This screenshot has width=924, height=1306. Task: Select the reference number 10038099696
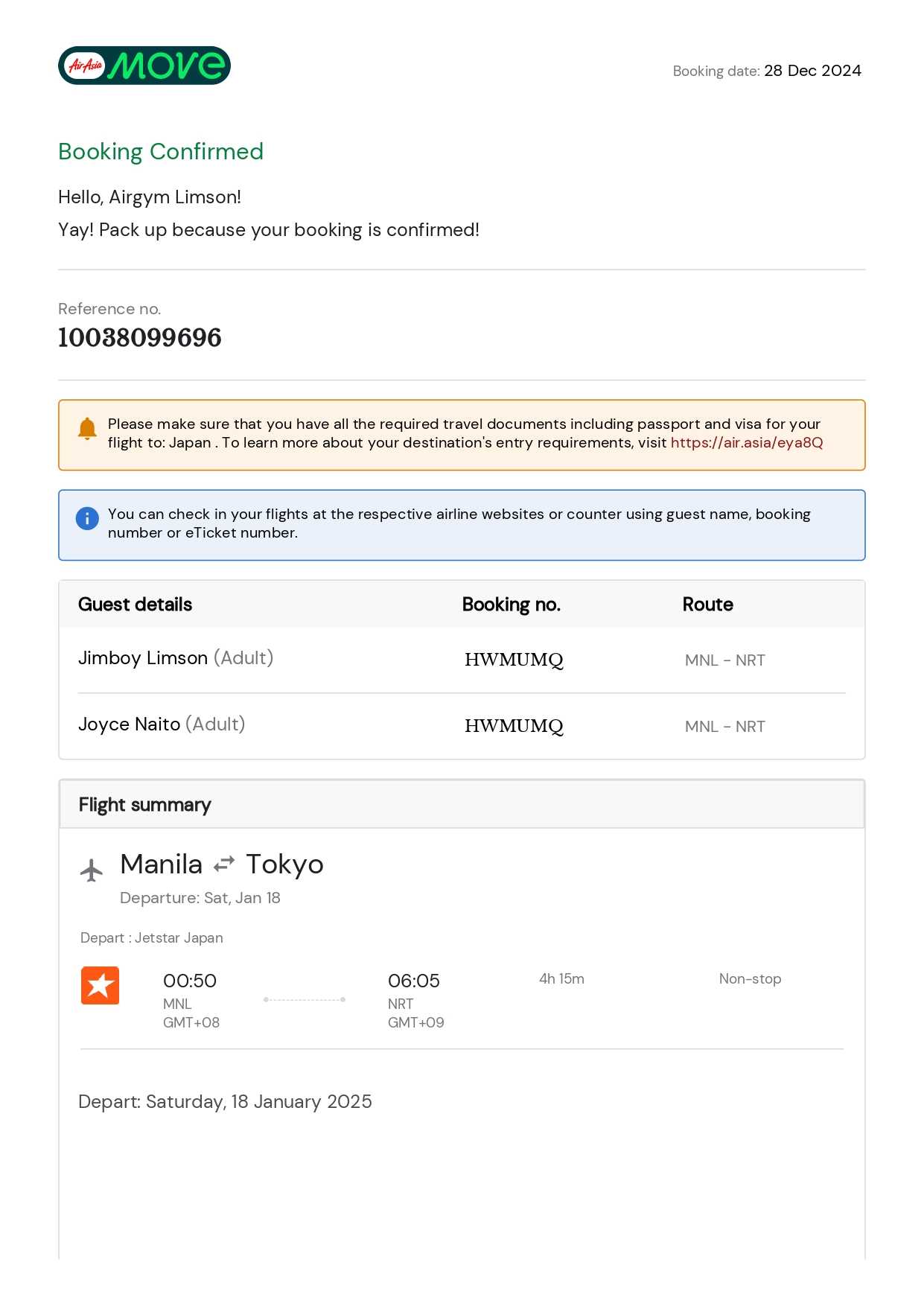[140, 338]
